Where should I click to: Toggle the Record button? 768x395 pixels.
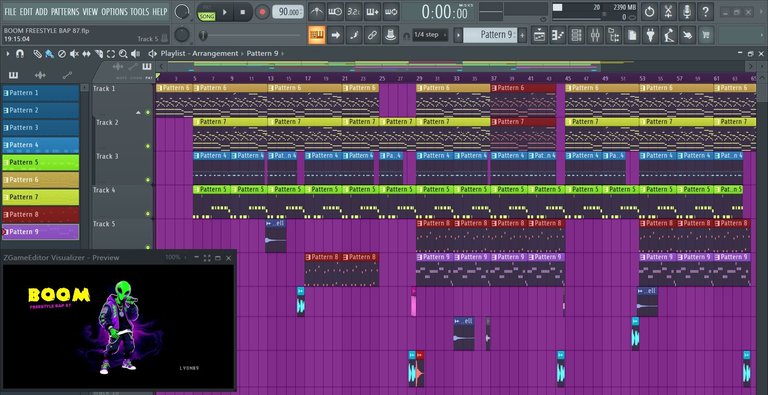(x=263, y=12)
